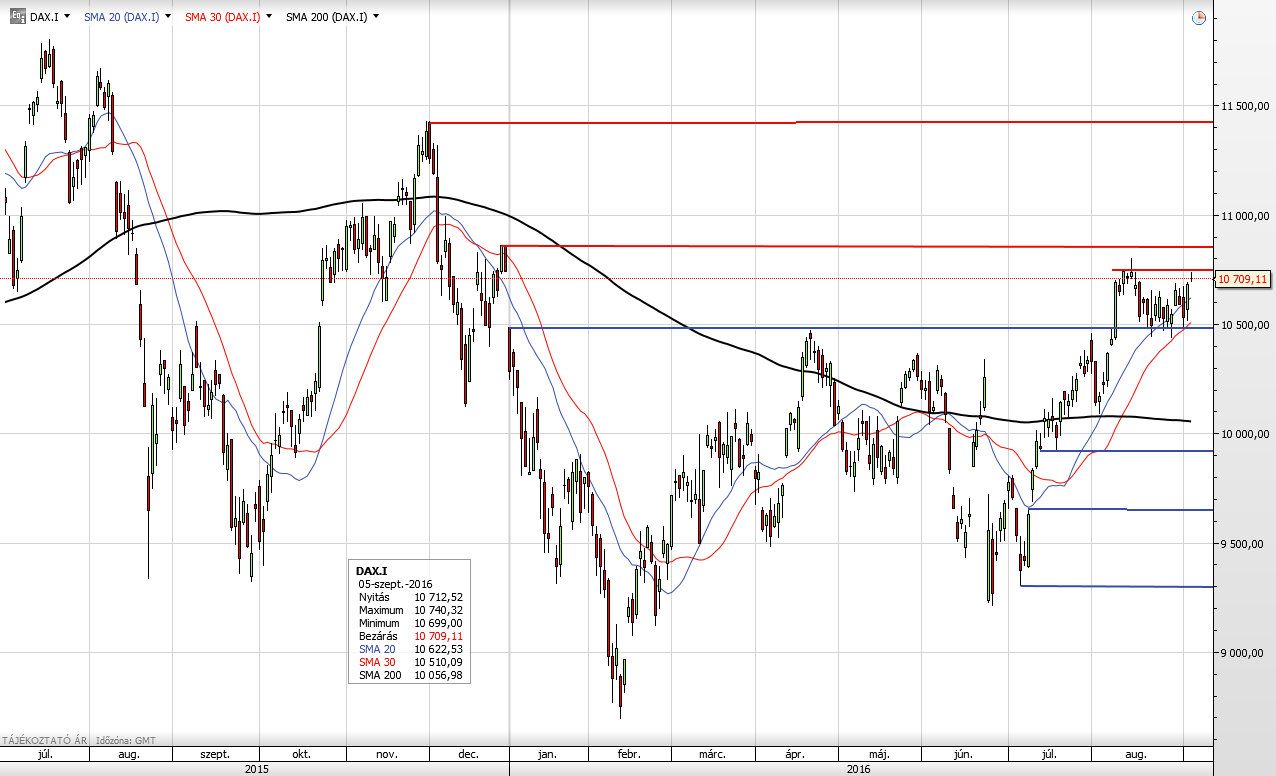Click the 11 500,00 price axis label
The width and height of the screenshot is (1276, 776).
[1245, 106]
